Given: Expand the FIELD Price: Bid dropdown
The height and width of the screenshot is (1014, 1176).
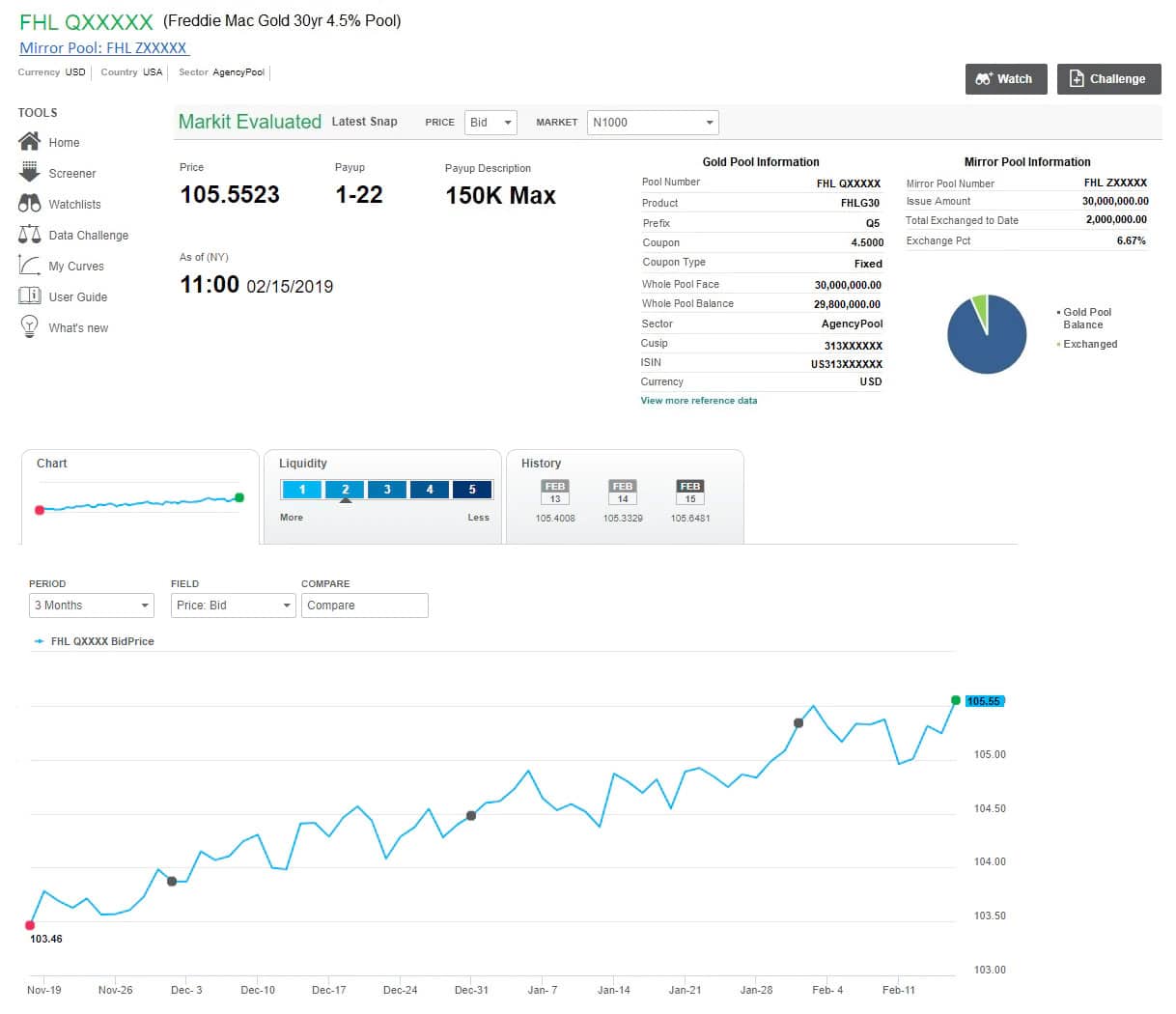Looking at the screenshot, I should 233,606.
